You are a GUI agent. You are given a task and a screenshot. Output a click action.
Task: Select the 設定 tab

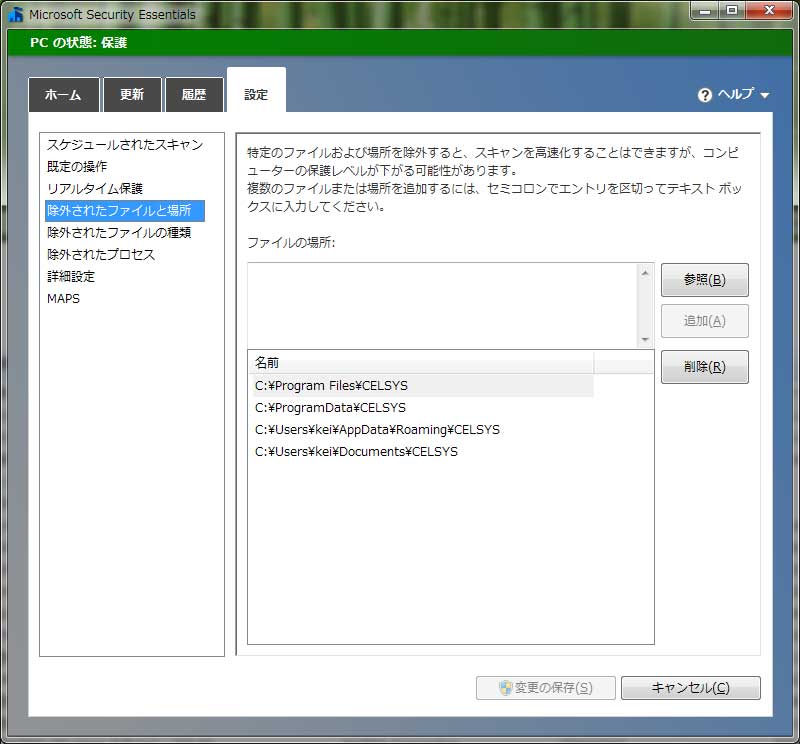tap(256, 91)
